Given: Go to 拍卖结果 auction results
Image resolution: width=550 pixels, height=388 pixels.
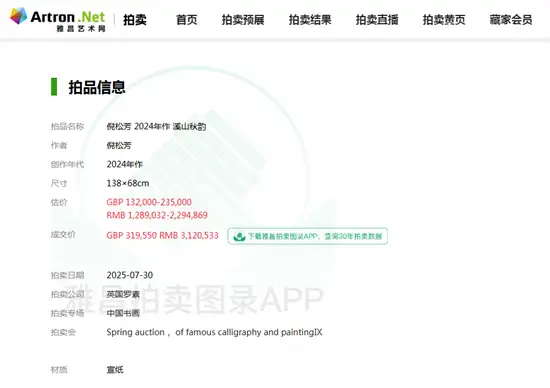Looking at the screenshot, I should point(310,20).
